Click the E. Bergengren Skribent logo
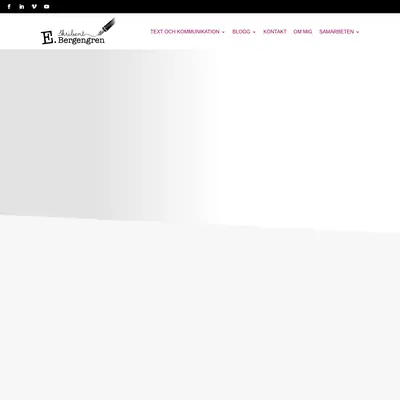The image size is (400, 400). [x=78, y=31]
